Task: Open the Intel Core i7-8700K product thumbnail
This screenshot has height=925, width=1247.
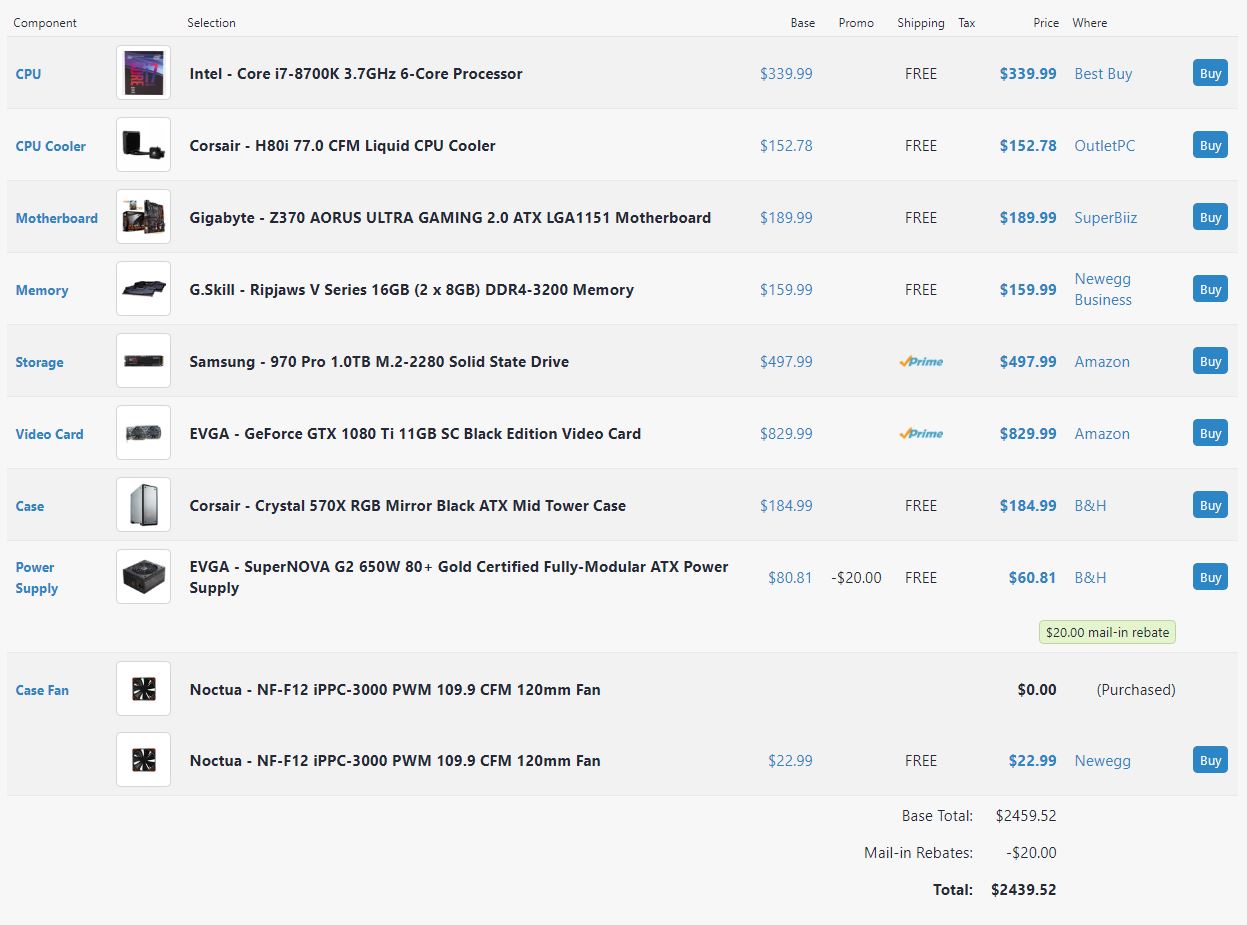Action: click(x=143, y=73)
